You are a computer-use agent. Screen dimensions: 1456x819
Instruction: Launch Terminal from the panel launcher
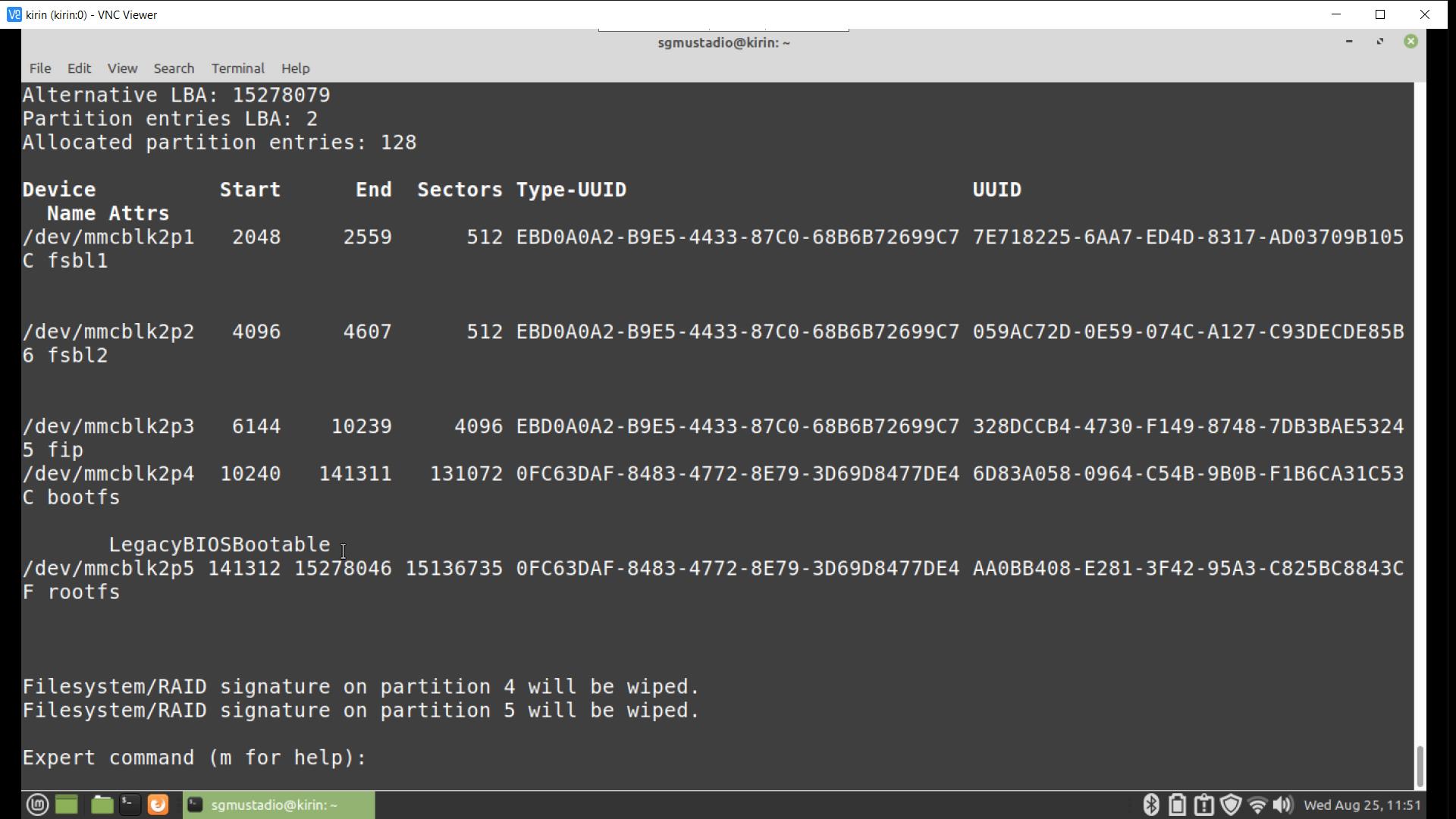tap(130, 805)
